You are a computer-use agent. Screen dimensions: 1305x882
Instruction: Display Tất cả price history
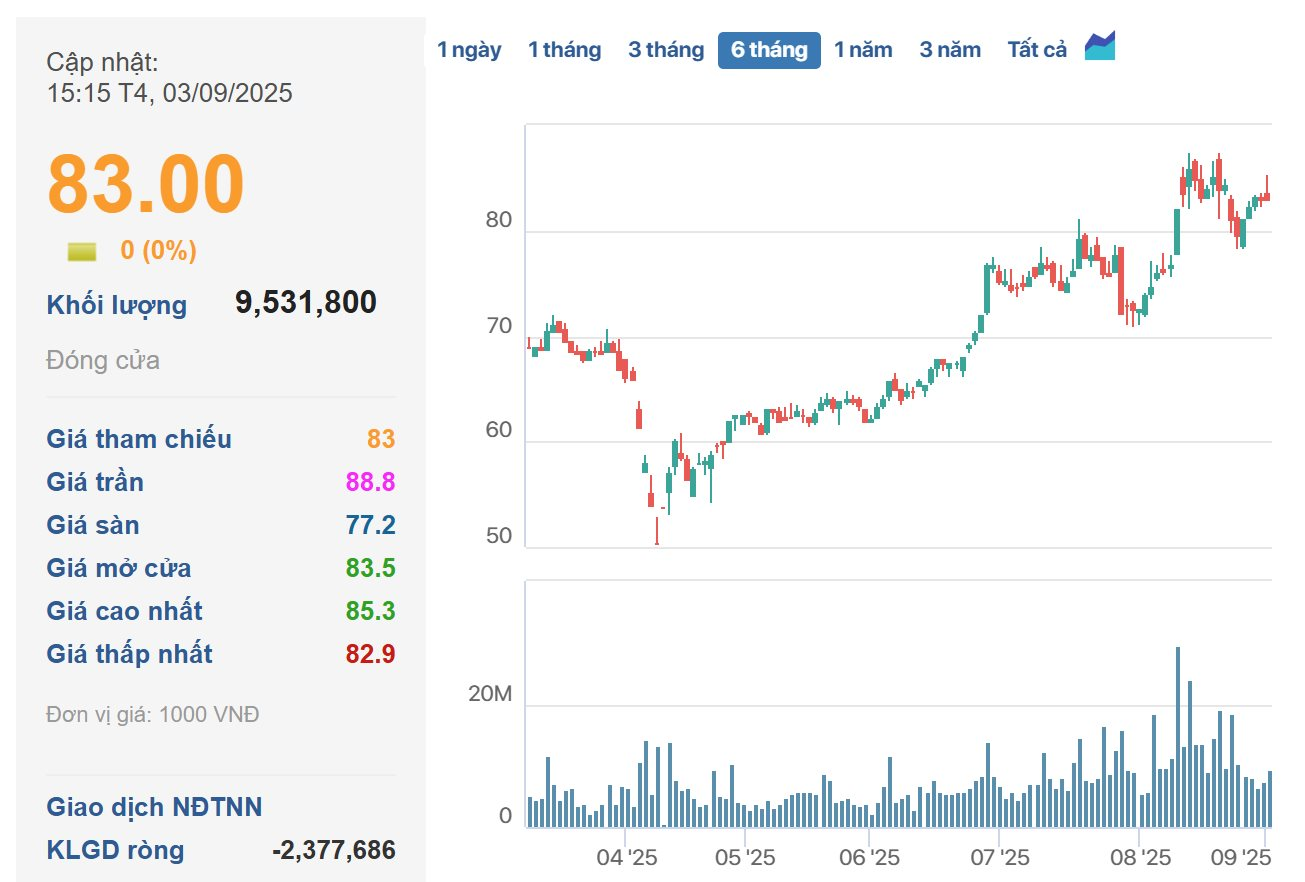point(1037,50)
